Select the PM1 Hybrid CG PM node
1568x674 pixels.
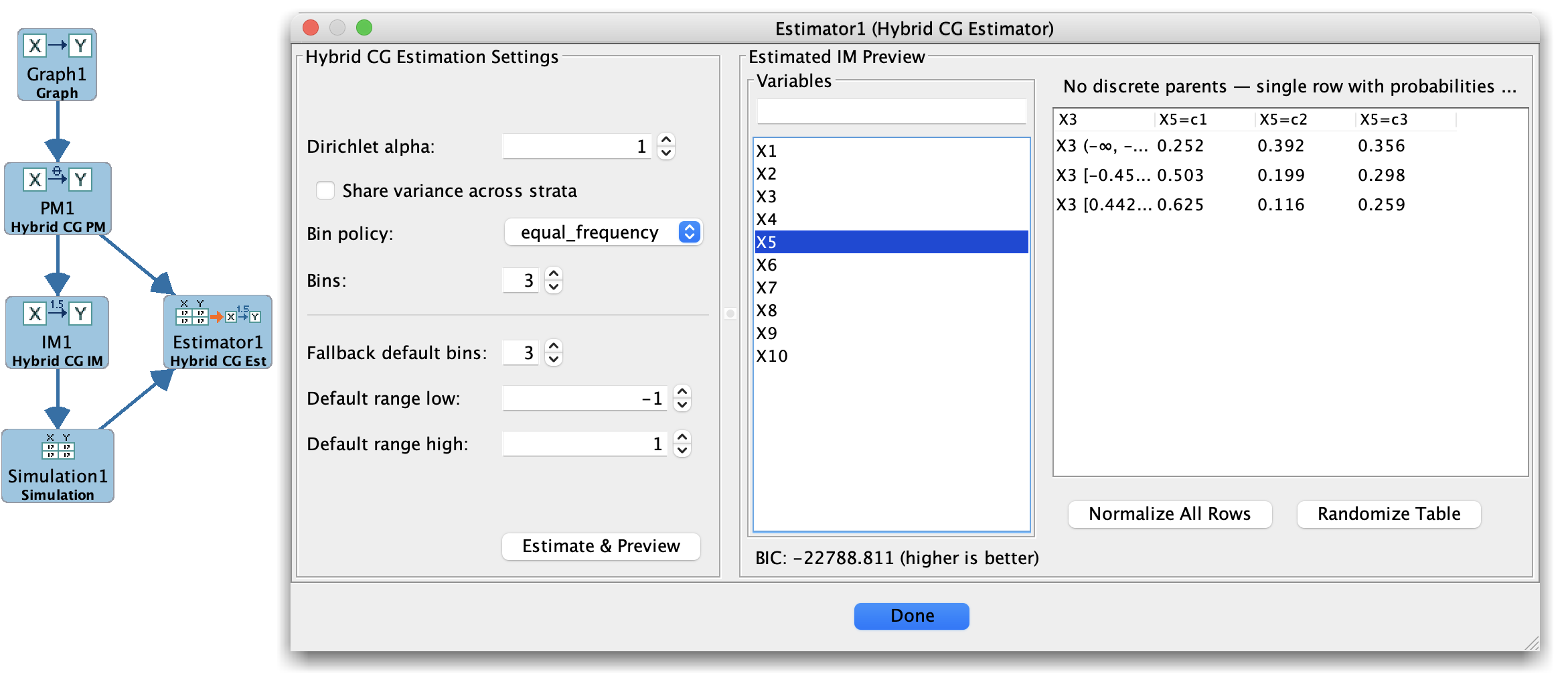[x=58, y=198]
